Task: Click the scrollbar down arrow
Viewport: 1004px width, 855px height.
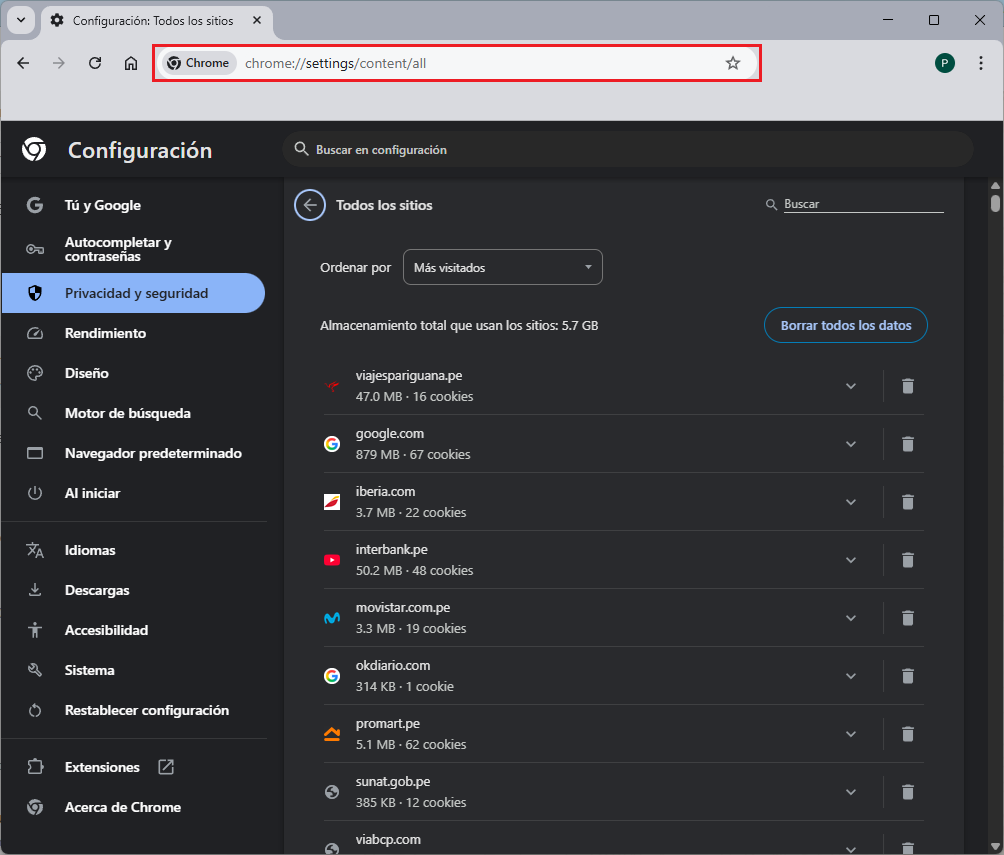Action: click(995, 847)
